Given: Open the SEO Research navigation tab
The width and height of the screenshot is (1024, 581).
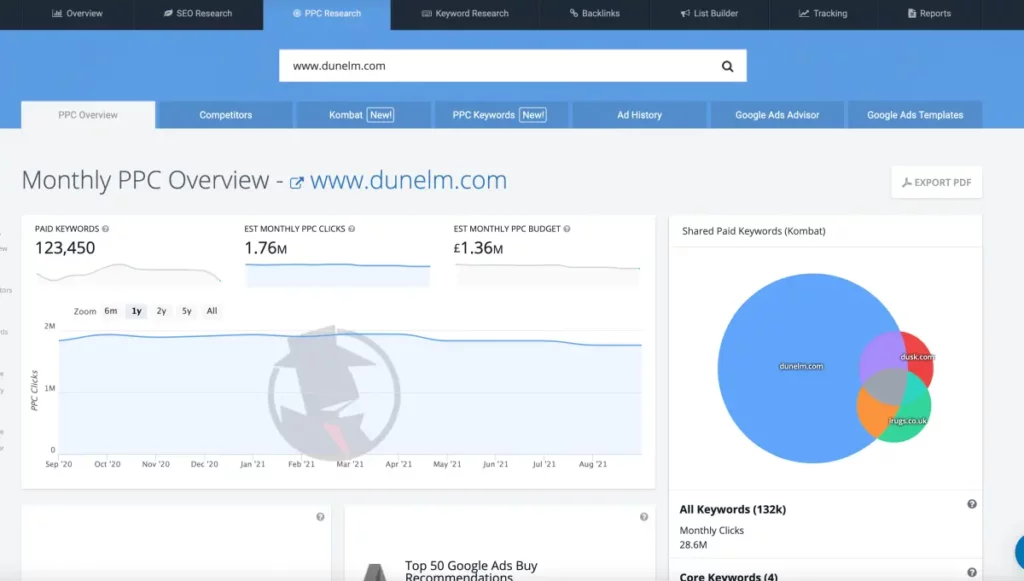Looking at the screenshot, I should pos(198,14).
